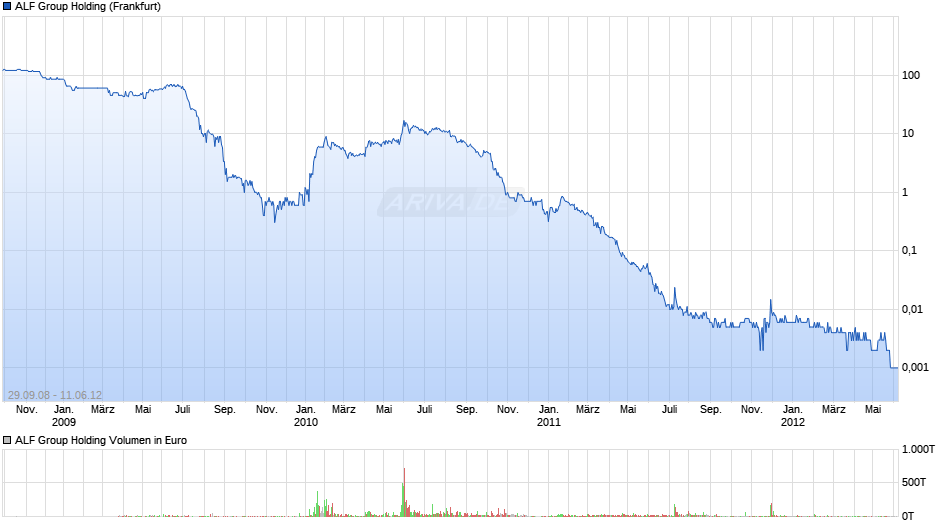Viewport: 940px width, 526px height.
Task: Click the volume axis label '1.000T'
Action: pyautogui.click(x=918, y=449)
